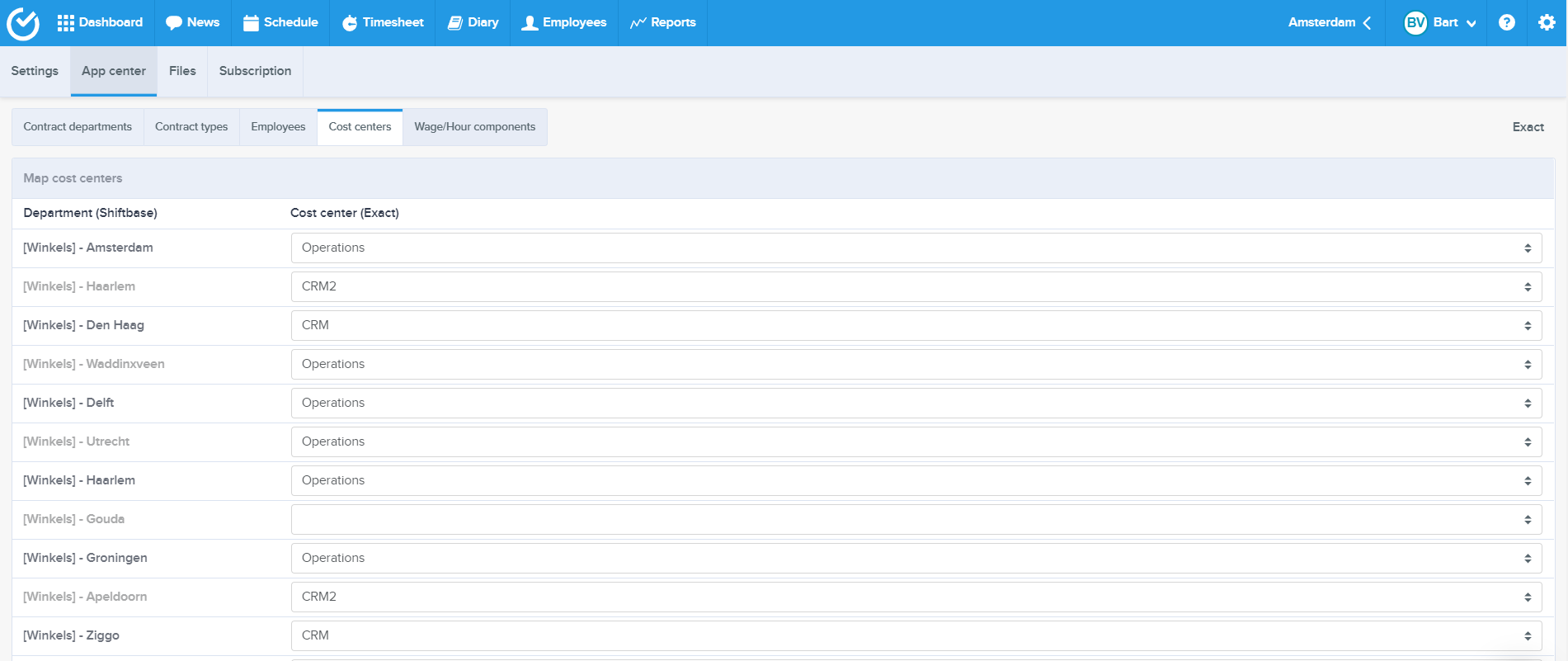Click the "[Winkels] - Gouda" label
Screen dimensions: 1568x661
(73, 519)
